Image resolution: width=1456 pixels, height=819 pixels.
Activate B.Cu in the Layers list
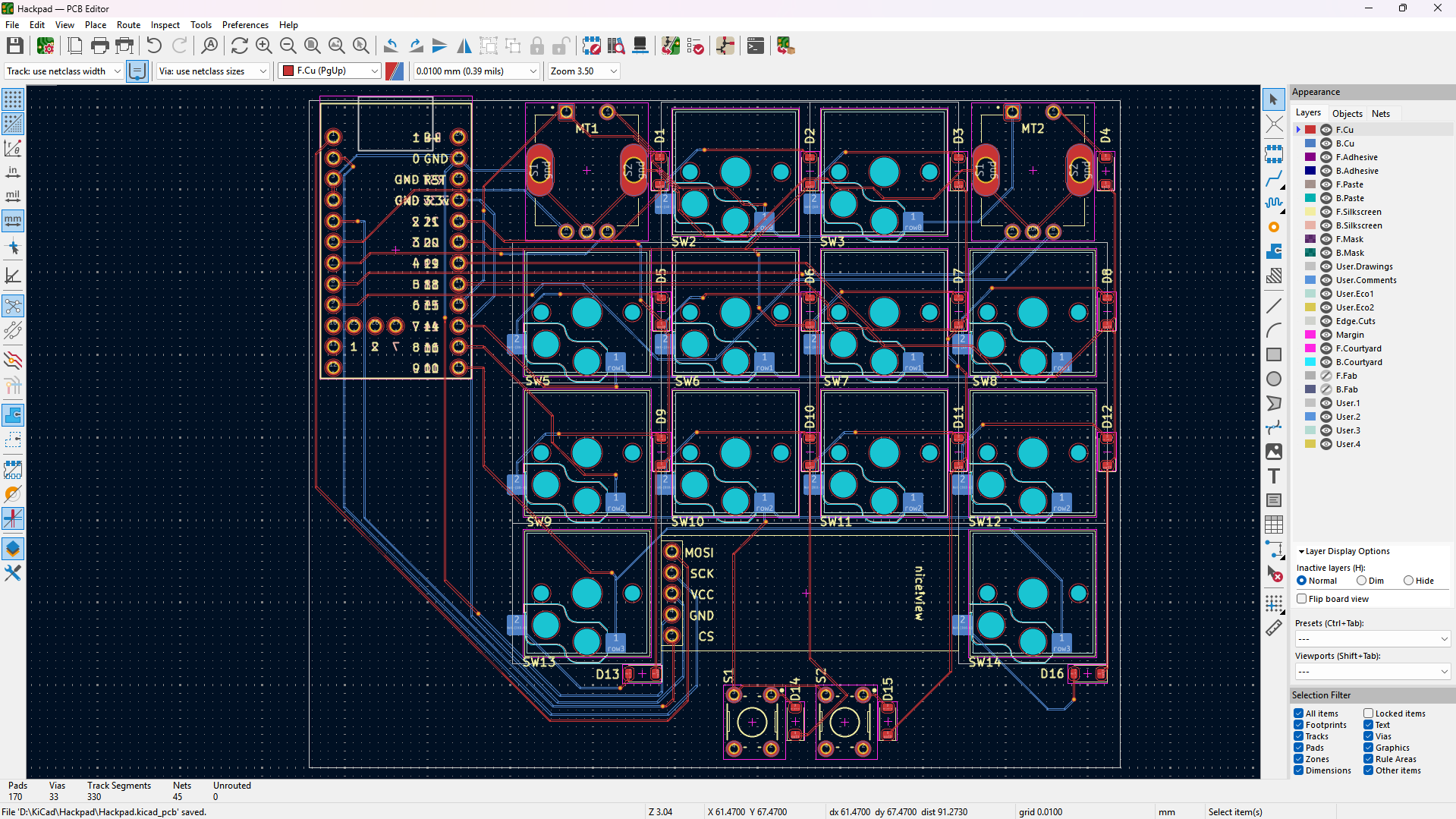pos(1346,143)
